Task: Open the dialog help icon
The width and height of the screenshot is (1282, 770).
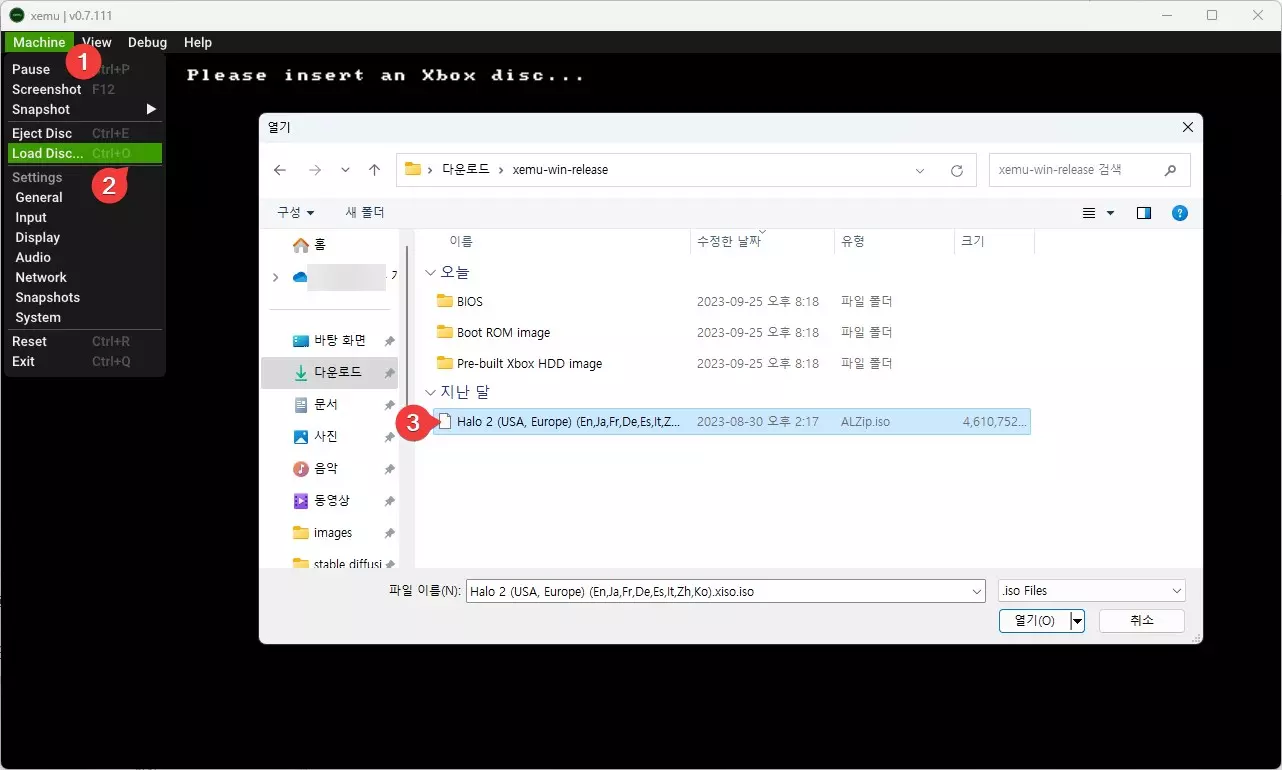Action: coord(1180,213)
